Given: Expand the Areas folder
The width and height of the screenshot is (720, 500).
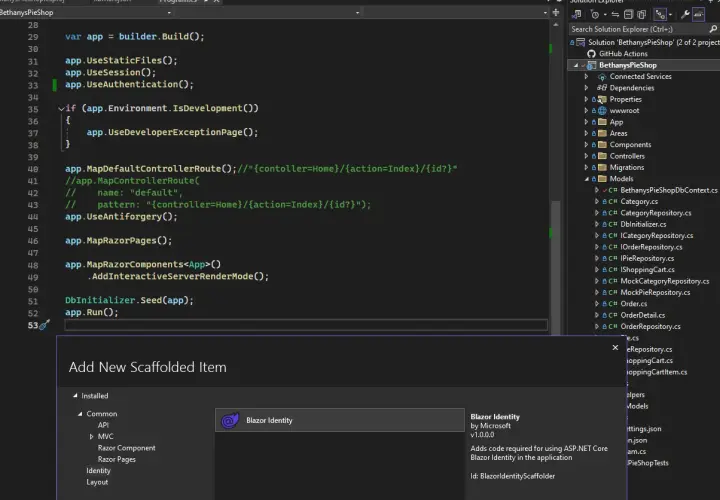Looking at the screenshot, I should pos(586,133).
